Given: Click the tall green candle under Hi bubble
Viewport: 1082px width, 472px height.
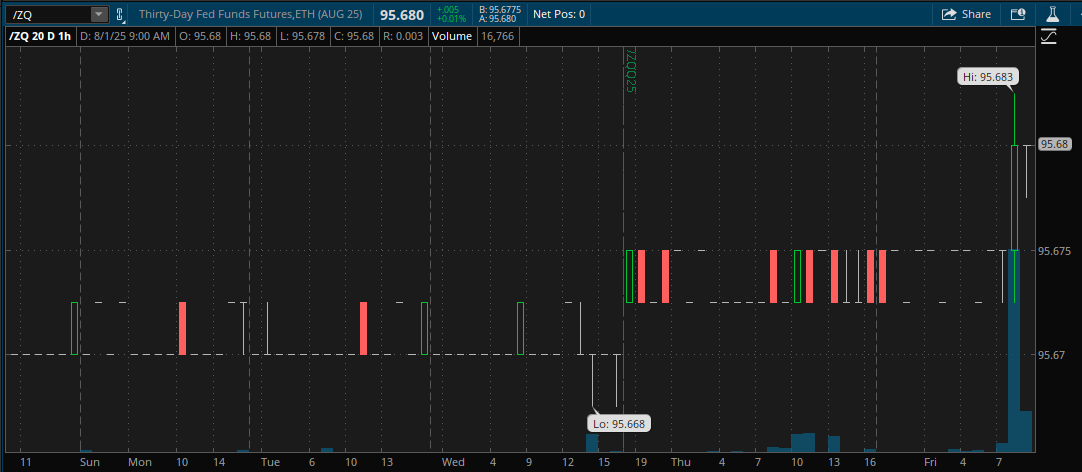Looking at the screenshot, I should 1014,197.
